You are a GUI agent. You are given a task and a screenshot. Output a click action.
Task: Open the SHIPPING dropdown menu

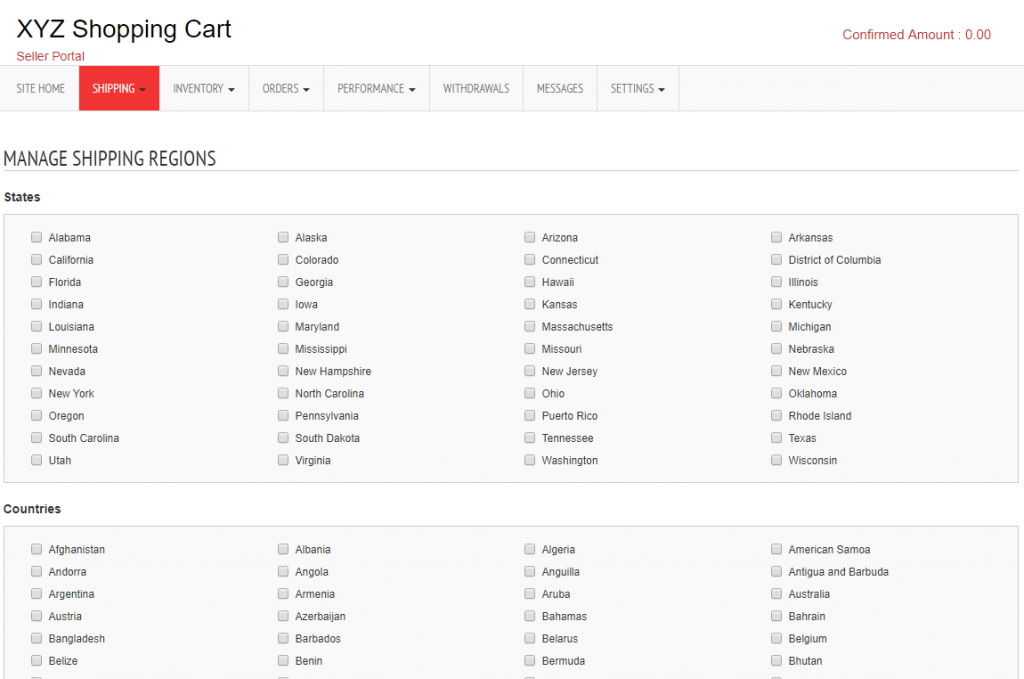[118, 88]
